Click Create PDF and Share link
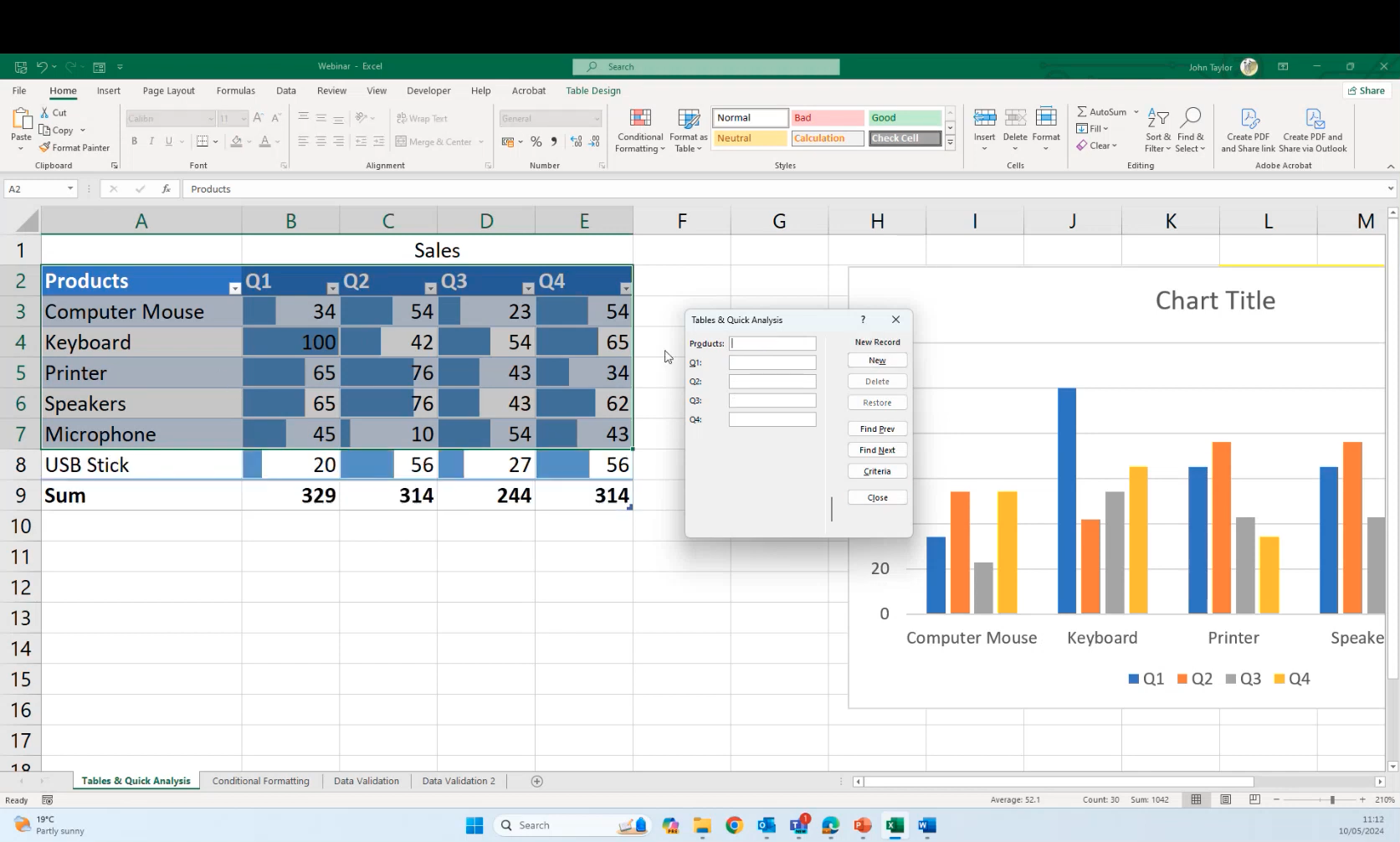This screenshot has width=1400, height=842. [x=1248, y=131]
